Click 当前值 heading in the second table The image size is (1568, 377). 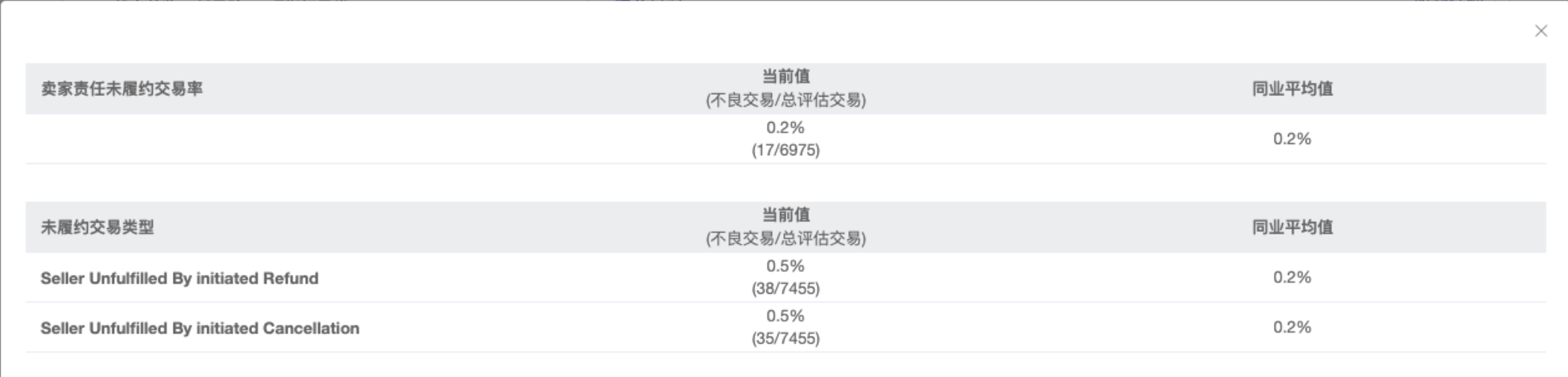[786, 215]
